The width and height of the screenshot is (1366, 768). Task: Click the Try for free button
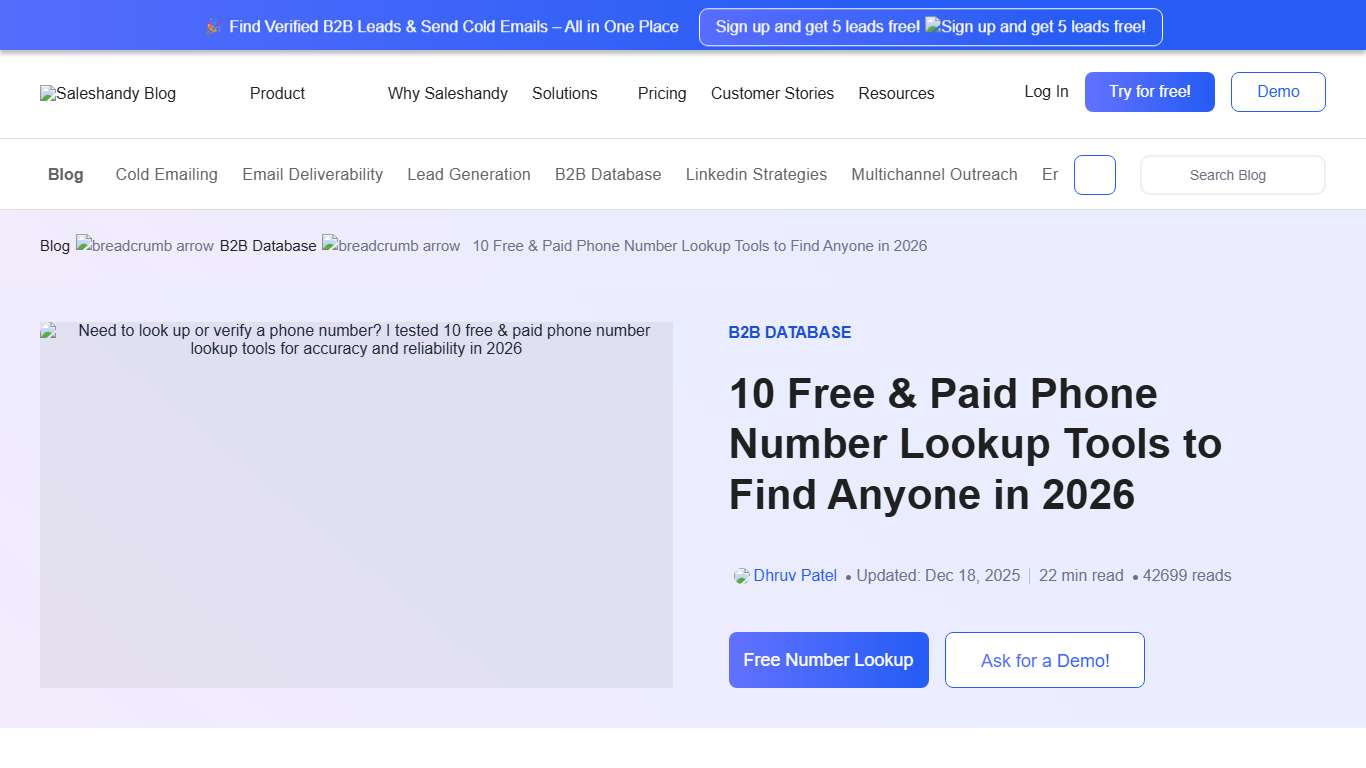click(x=1149, y=91)
